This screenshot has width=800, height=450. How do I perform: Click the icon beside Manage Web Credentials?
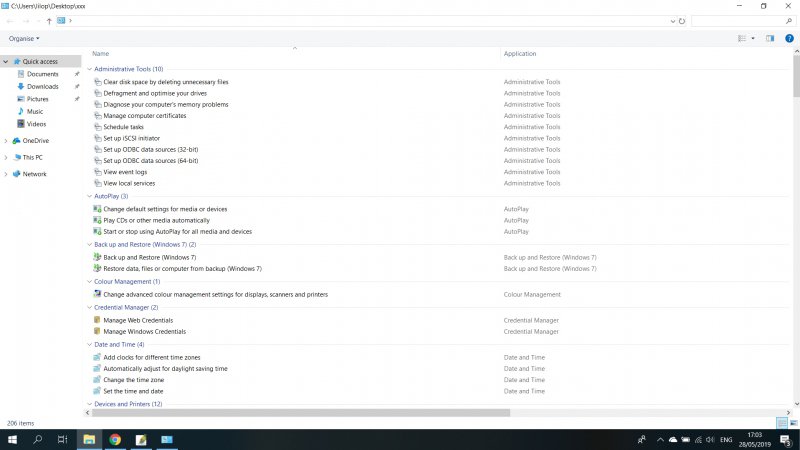97,320
